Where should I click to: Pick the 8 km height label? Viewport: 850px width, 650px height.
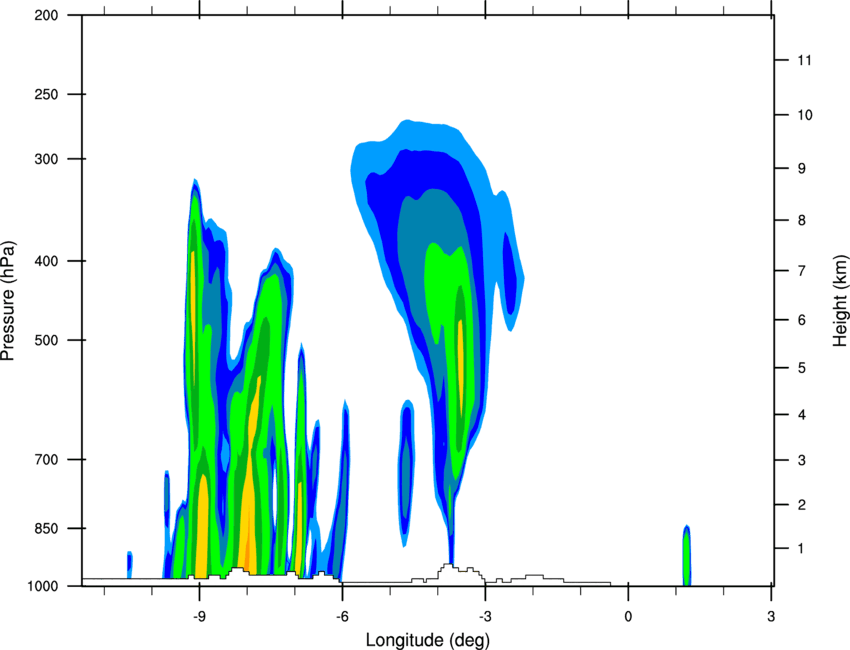(801, 220)
